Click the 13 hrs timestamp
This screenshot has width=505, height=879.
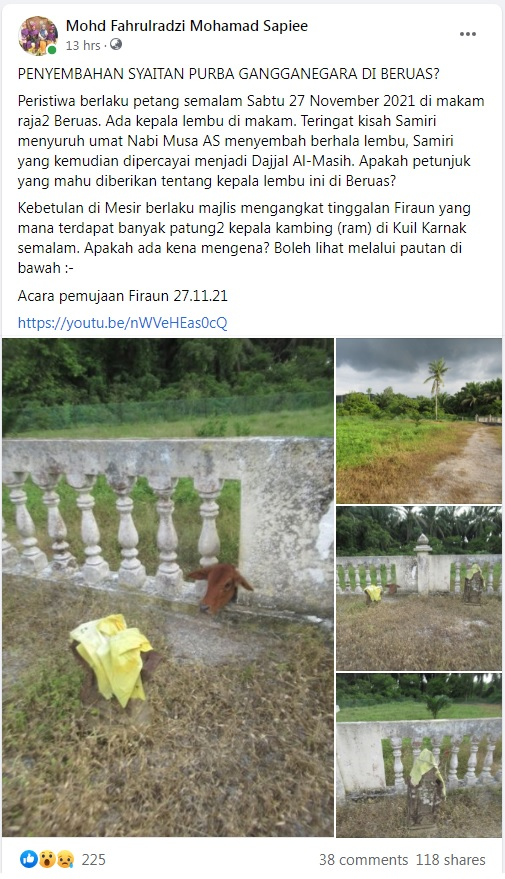[x=83, y=45]
